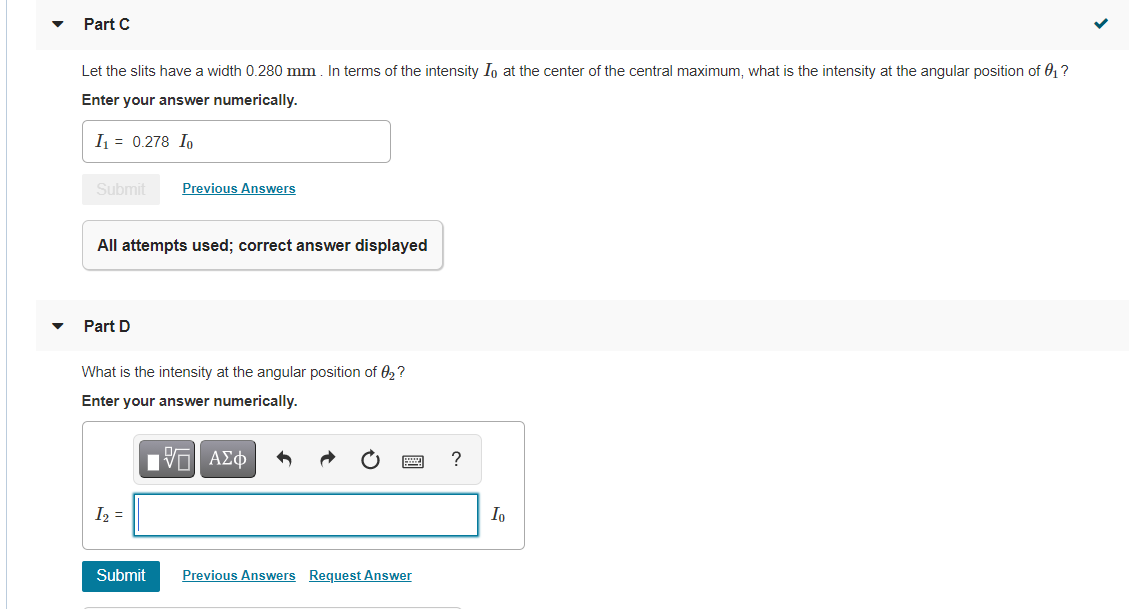Click inside the empty I2 answer field
1129x609 pixels.
305,514
